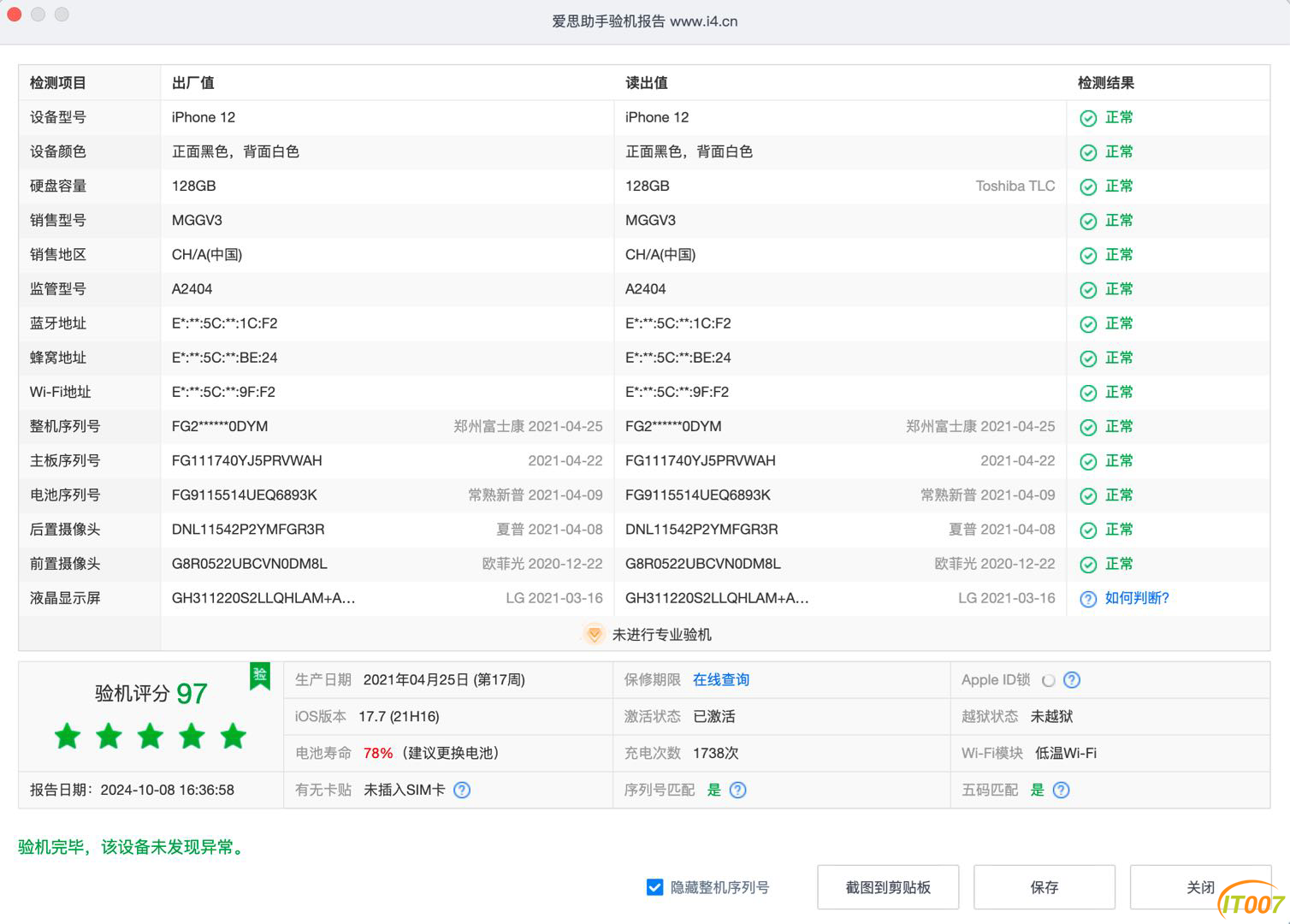Viewport: 1290px width, 924px height.
Task: Open help icon beside 未插入SIM卡
Action: 462,790
